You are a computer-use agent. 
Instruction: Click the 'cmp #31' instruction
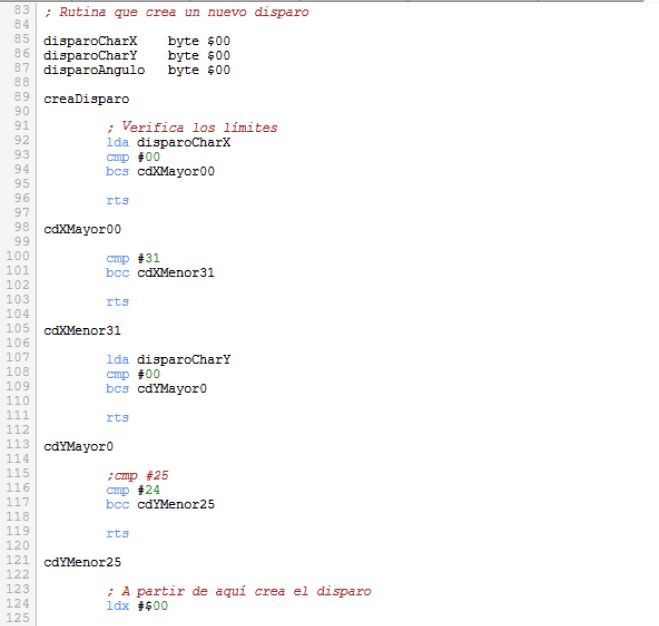click(x=133, y=258)
